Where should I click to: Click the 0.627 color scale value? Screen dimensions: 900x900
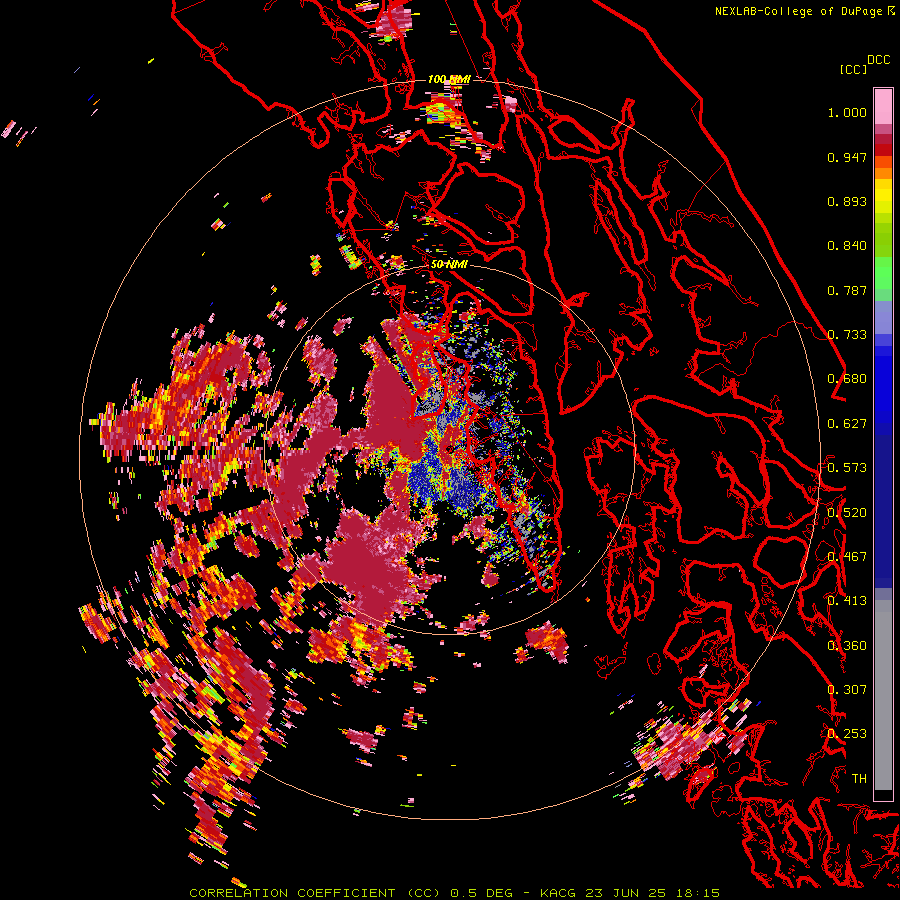click(847, 424)
